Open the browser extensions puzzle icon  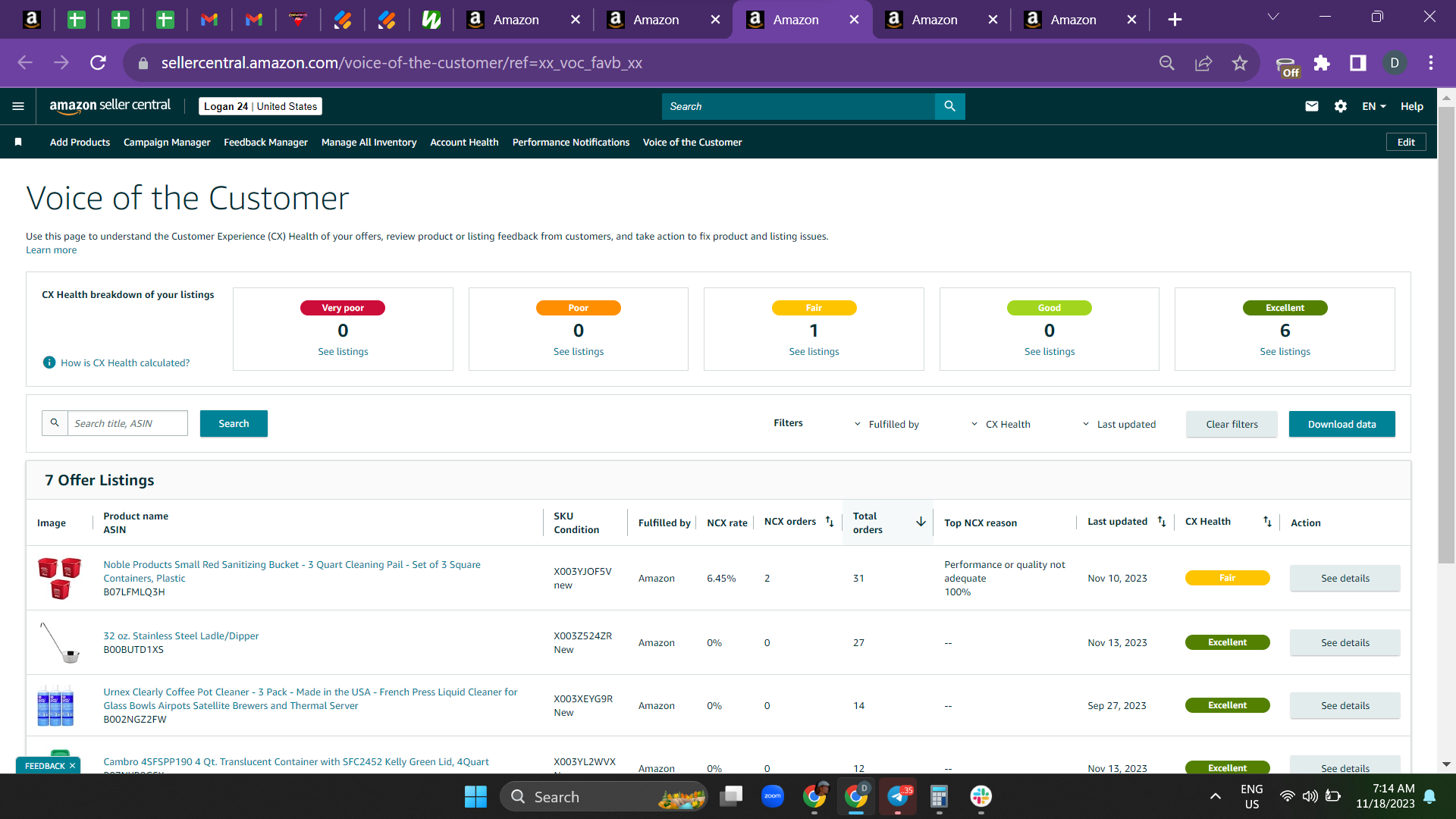point(1322,63)
